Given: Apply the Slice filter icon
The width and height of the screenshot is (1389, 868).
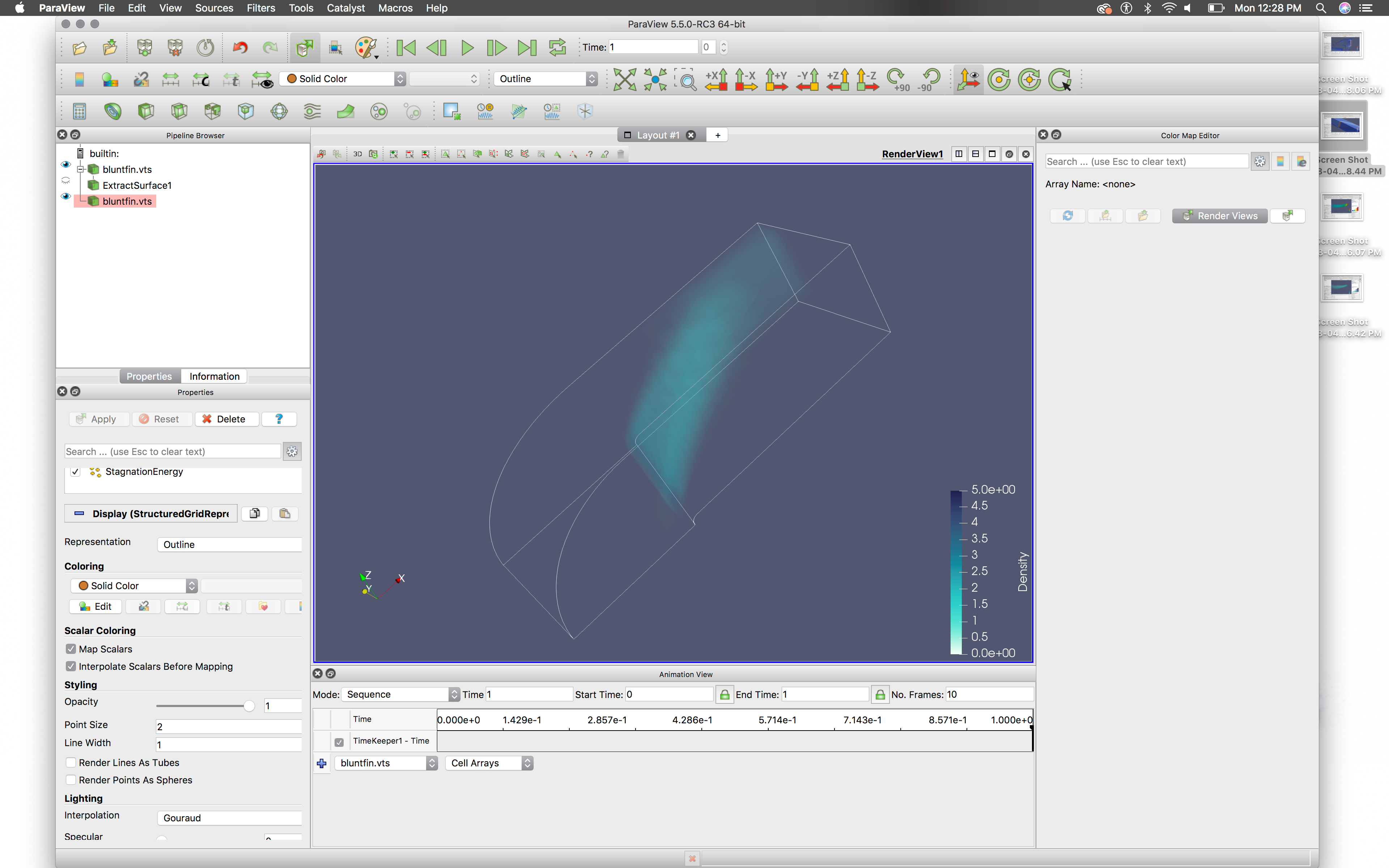Looking at the screenshot, I should pos(179,111).
